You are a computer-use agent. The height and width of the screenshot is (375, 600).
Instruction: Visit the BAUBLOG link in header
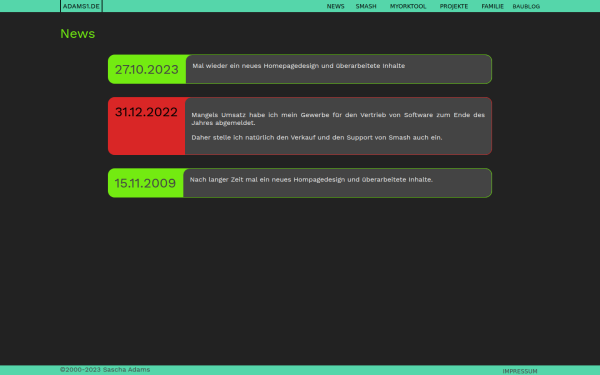point(526,7)
